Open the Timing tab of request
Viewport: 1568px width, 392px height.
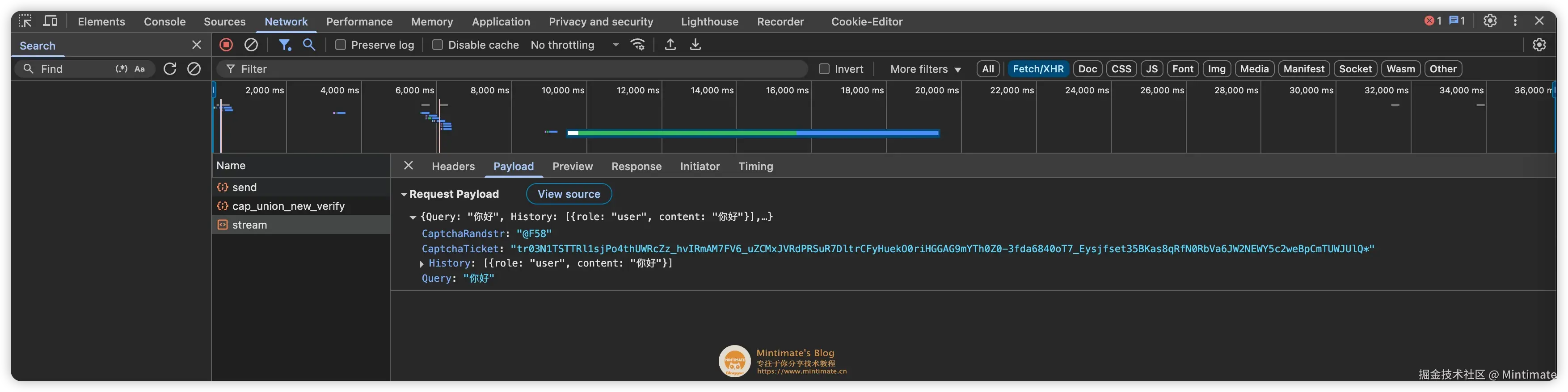(x=755, y=166)
